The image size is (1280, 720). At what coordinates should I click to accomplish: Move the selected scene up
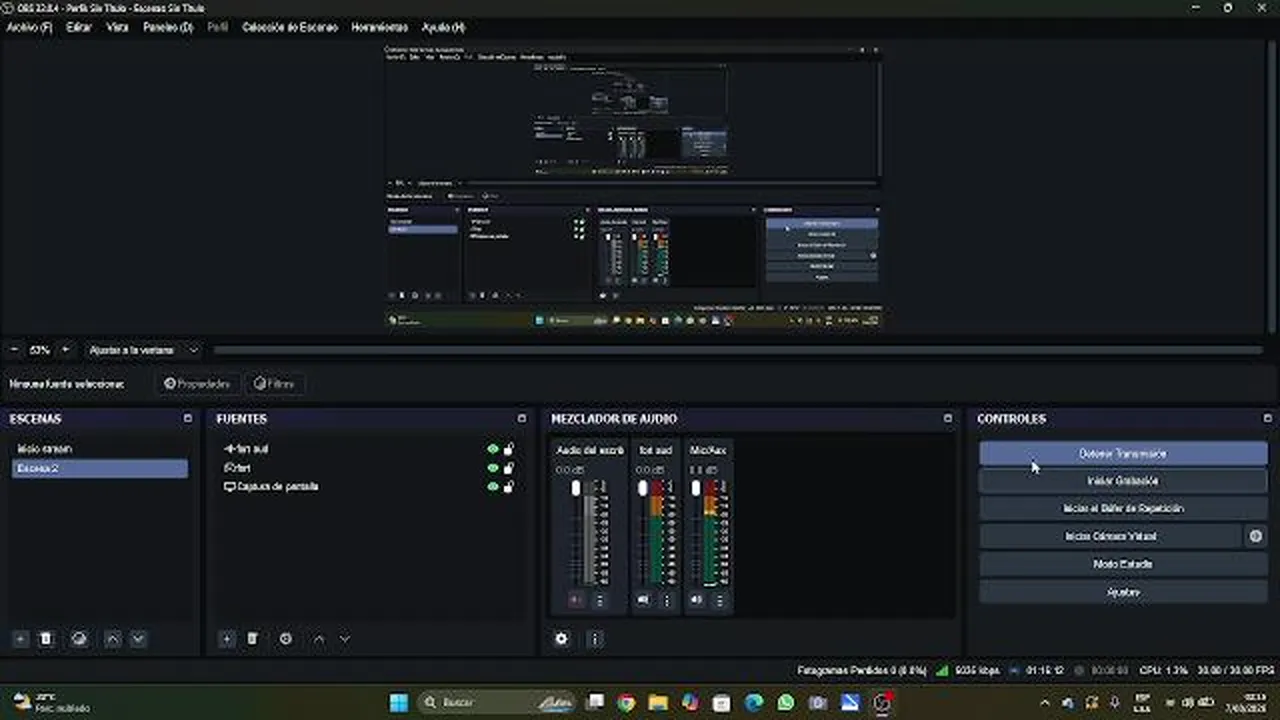(x=112, y=638)
